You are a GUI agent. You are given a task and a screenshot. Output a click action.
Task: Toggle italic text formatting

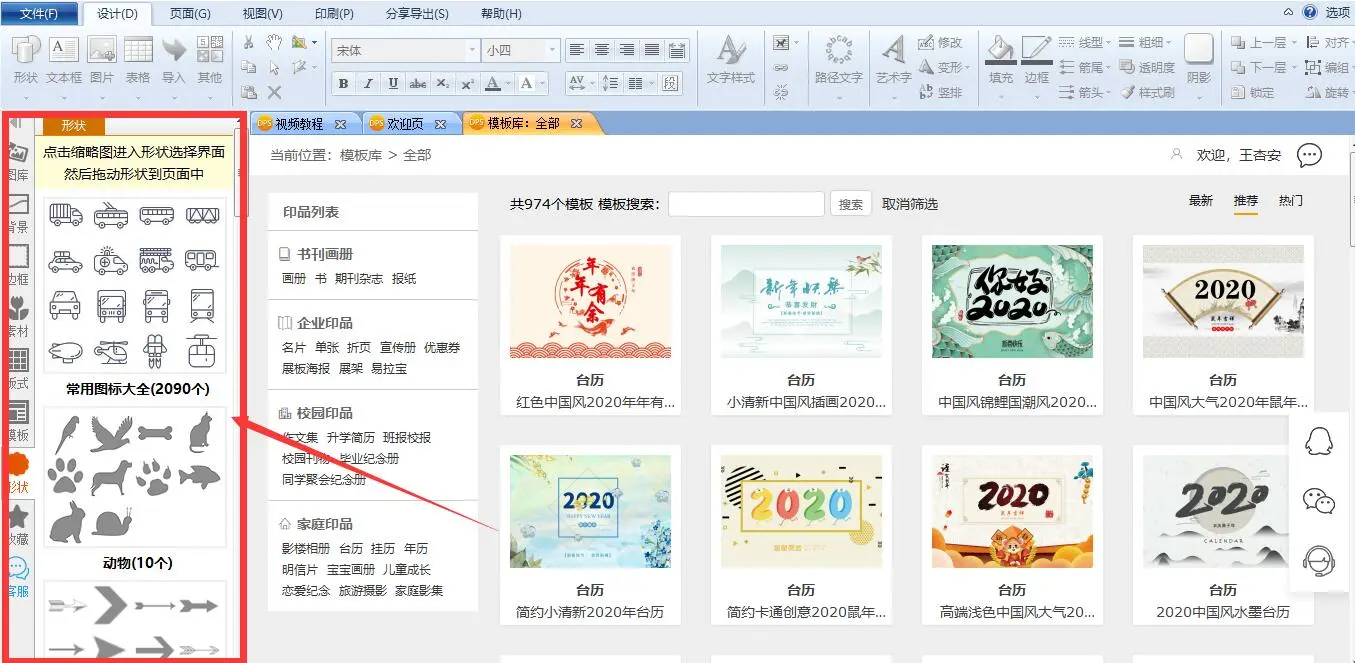tap(368, 83)
